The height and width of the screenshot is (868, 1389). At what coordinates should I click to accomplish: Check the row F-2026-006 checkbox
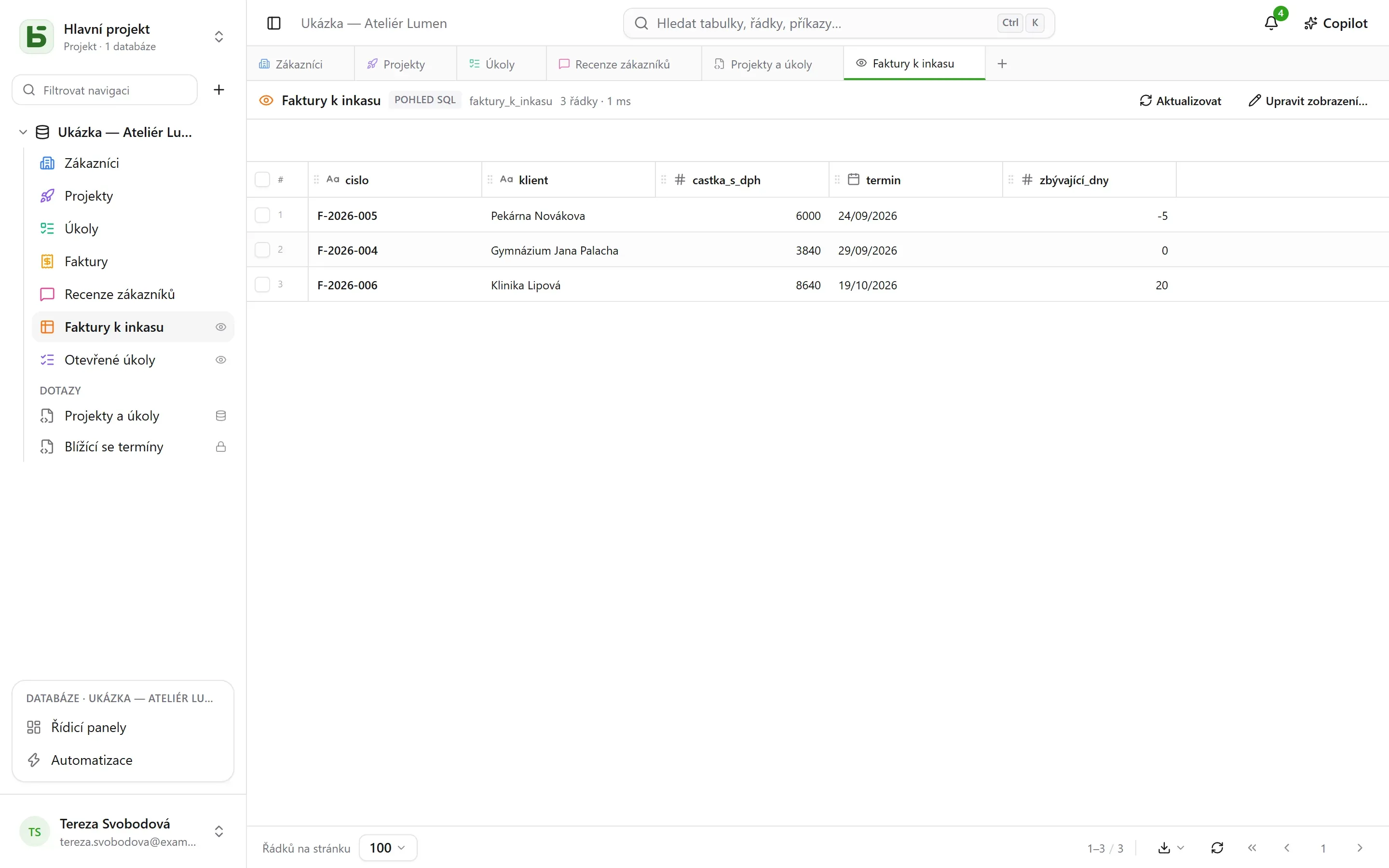tap(262, 285)
